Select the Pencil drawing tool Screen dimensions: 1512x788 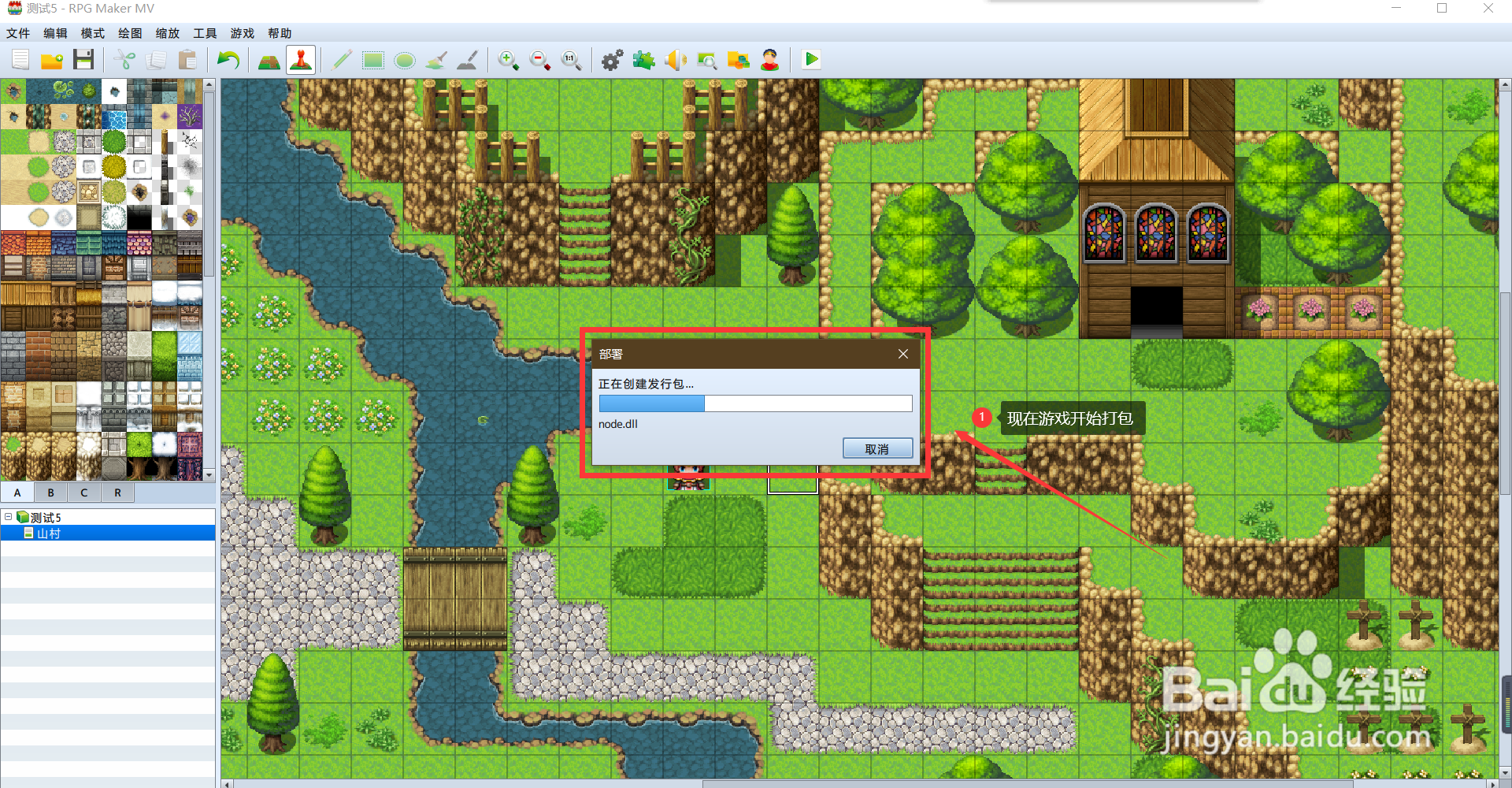342,60
